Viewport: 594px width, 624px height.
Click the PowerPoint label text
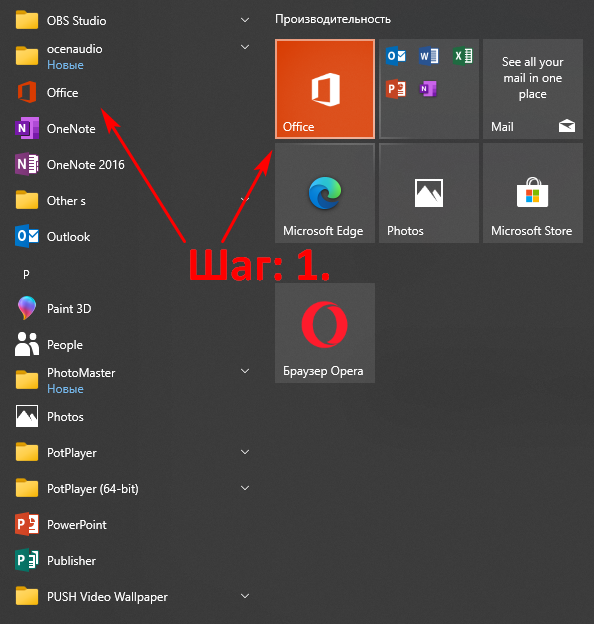tap(77, 525)
